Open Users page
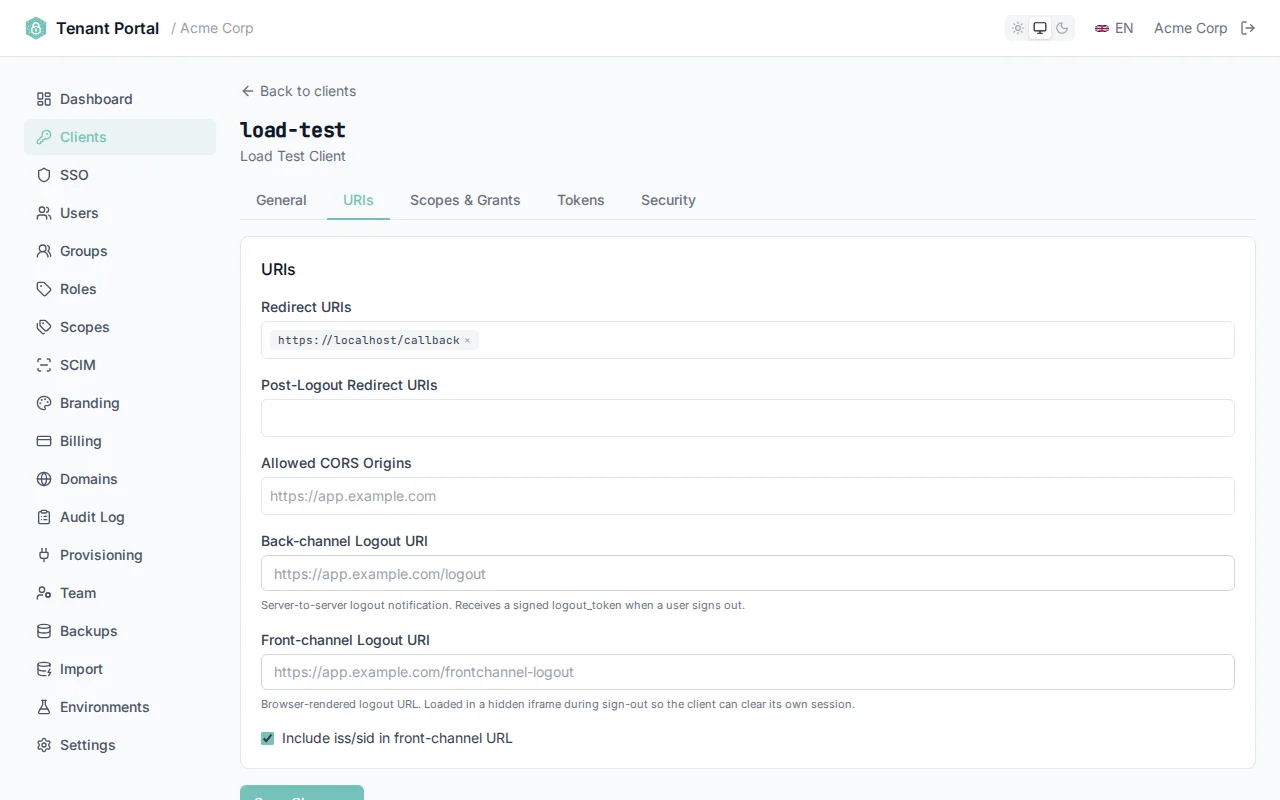Viewport: 1280px width, 800px height. pyautogui.click(x=120, y=213)
